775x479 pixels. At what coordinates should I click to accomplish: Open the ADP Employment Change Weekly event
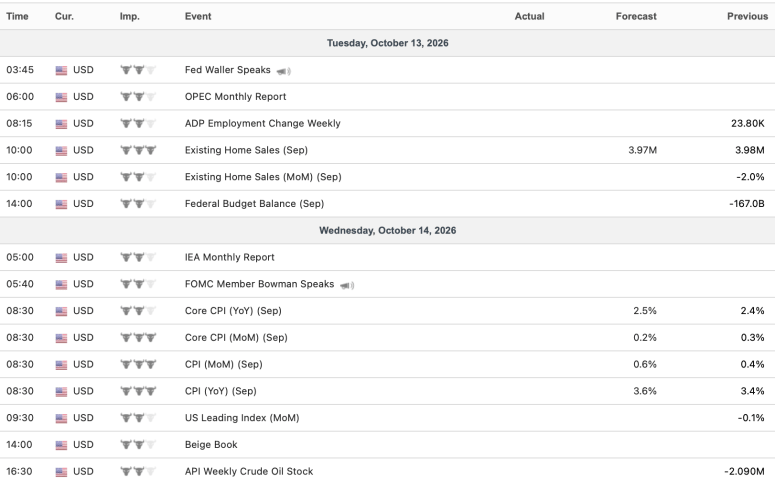click(262, 123)
